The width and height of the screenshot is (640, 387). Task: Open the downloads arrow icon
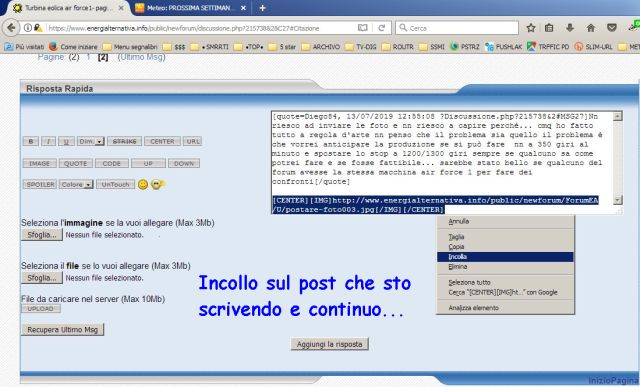[570, 28]
